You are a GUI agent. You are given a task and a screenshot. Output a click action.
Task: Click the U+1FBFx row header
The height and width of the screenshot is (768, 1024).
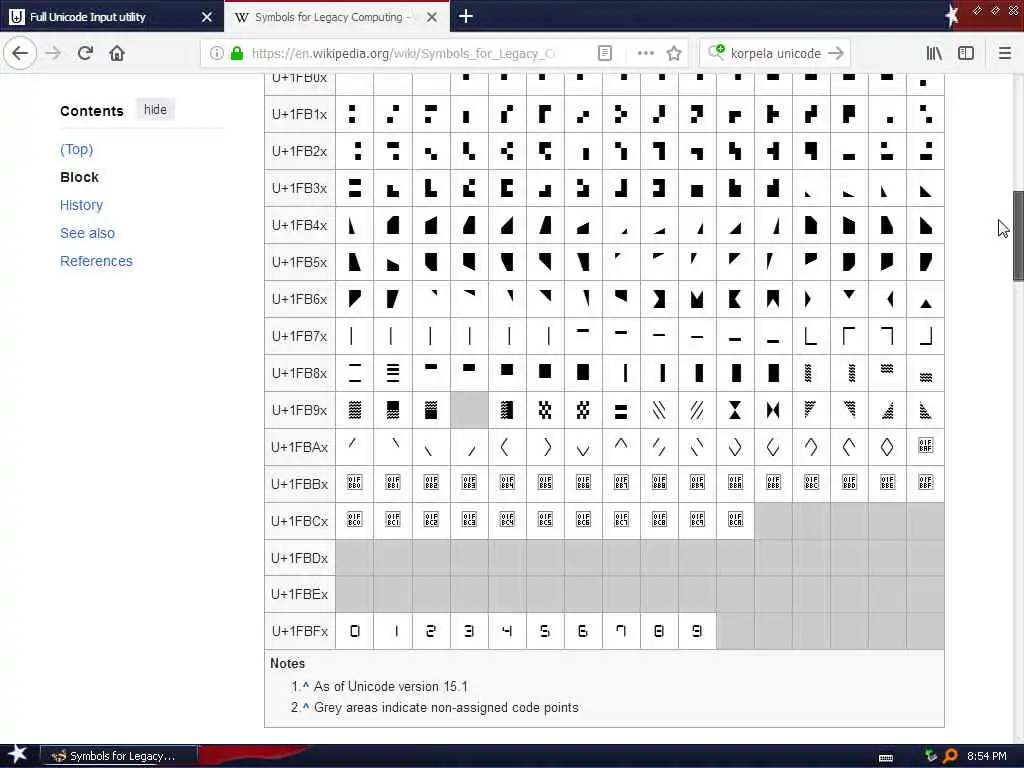click(300, 631)
